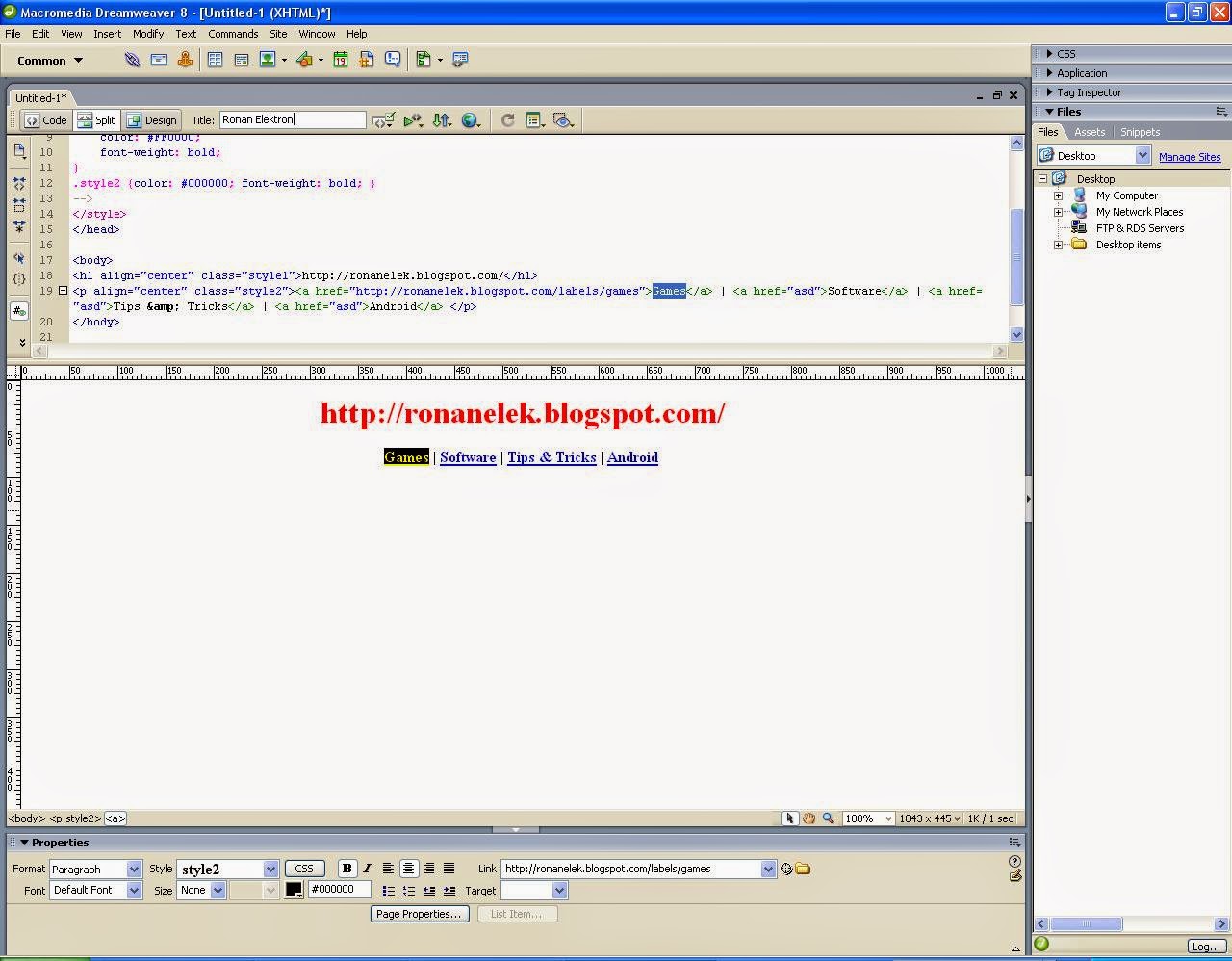
Task: Open the Default Font dropdown
Action: (x=134, y=891)
